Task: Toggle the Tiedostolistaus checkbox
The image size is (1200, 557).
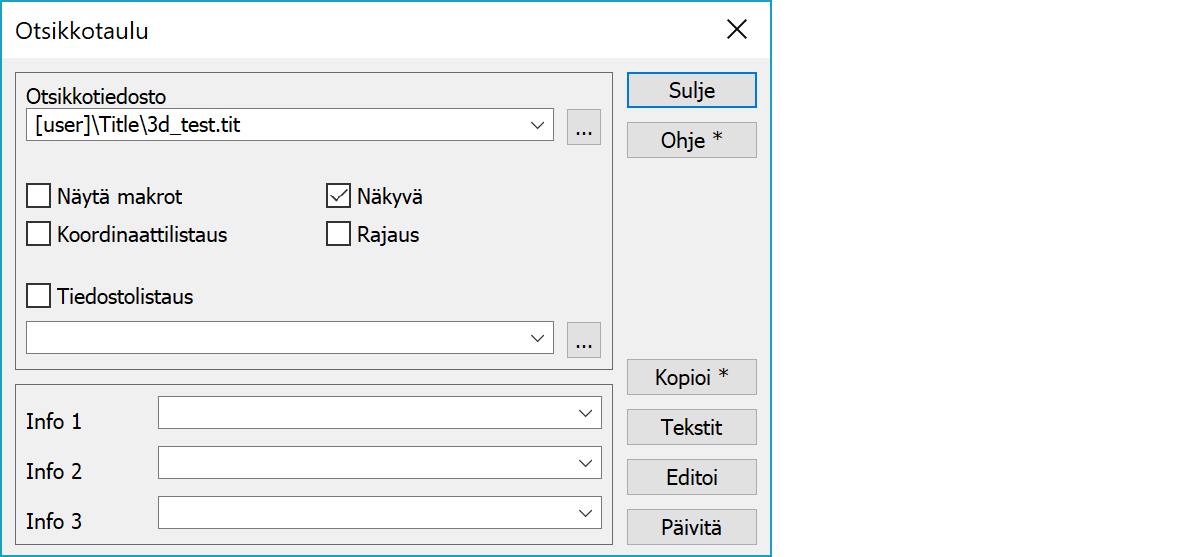Action: pyautogui.click(x=38, y=296)
